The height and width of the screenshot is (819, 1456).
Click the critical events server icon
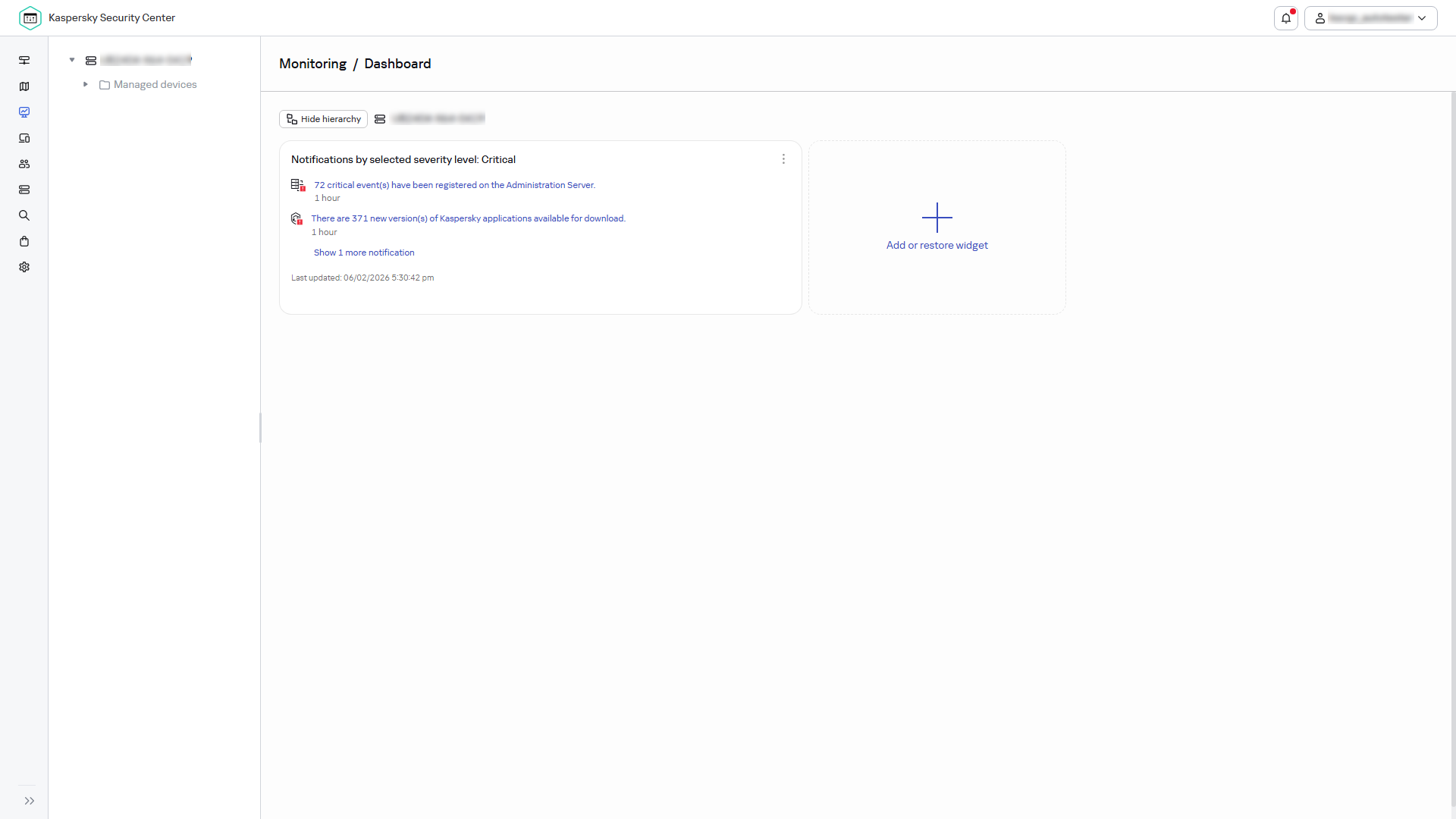[x=298, y=185]
